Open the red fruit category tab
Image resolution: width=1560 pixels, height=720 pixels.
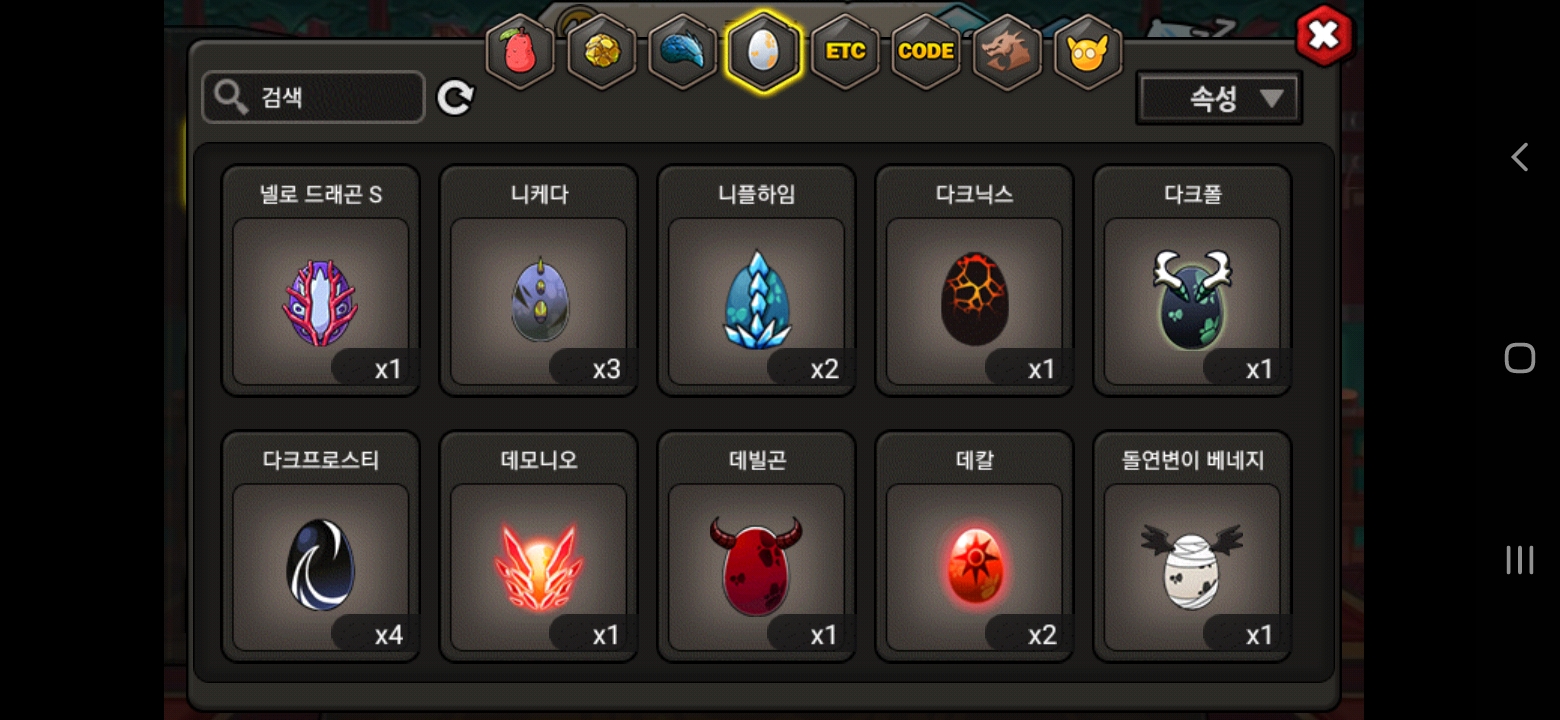(520, 52)
